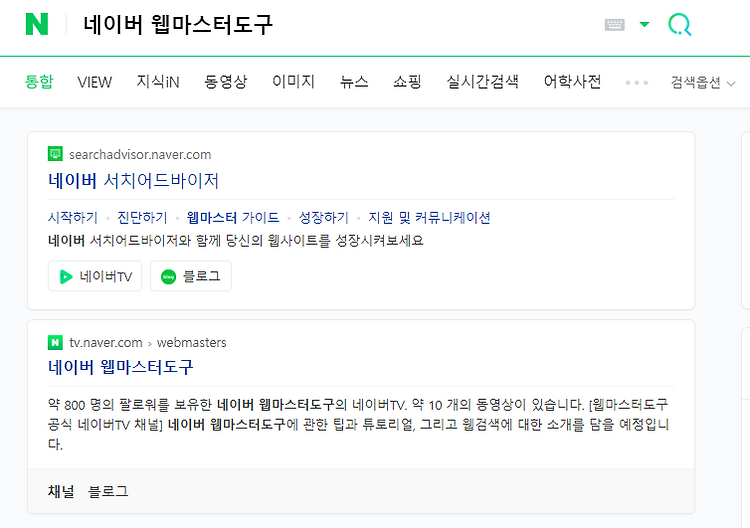This screenshot has height=528, width=750.
Task: Open the tv.naver.com URL link
Action: [106, 342]
